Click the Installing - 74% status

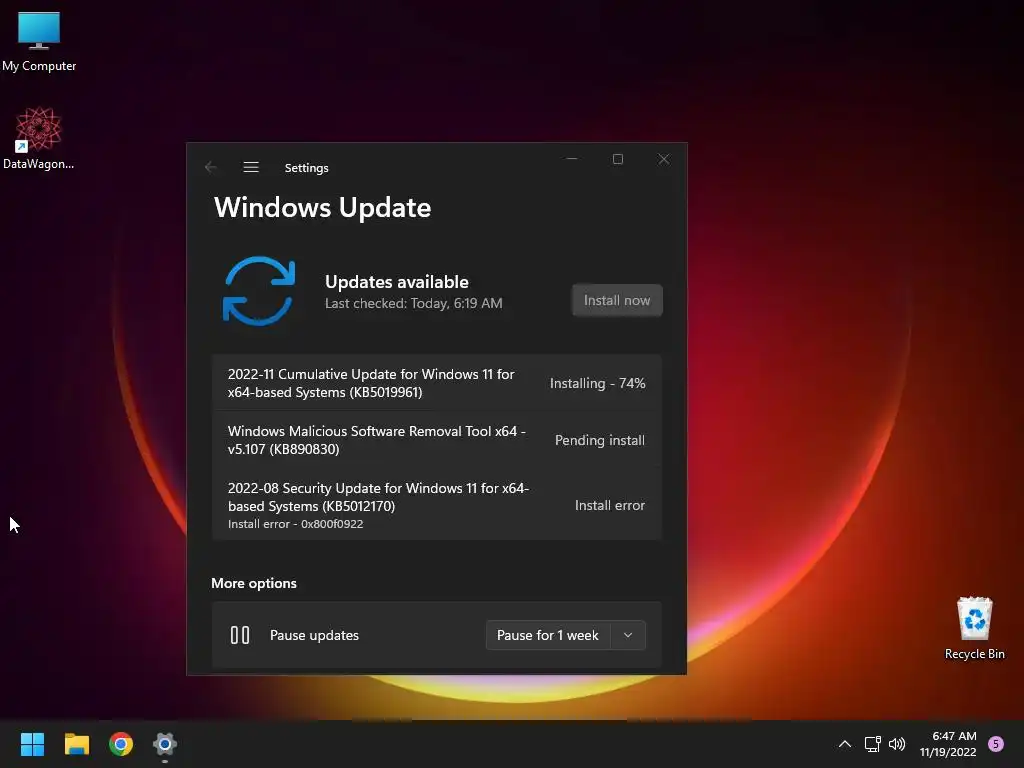tap(598, 383)
